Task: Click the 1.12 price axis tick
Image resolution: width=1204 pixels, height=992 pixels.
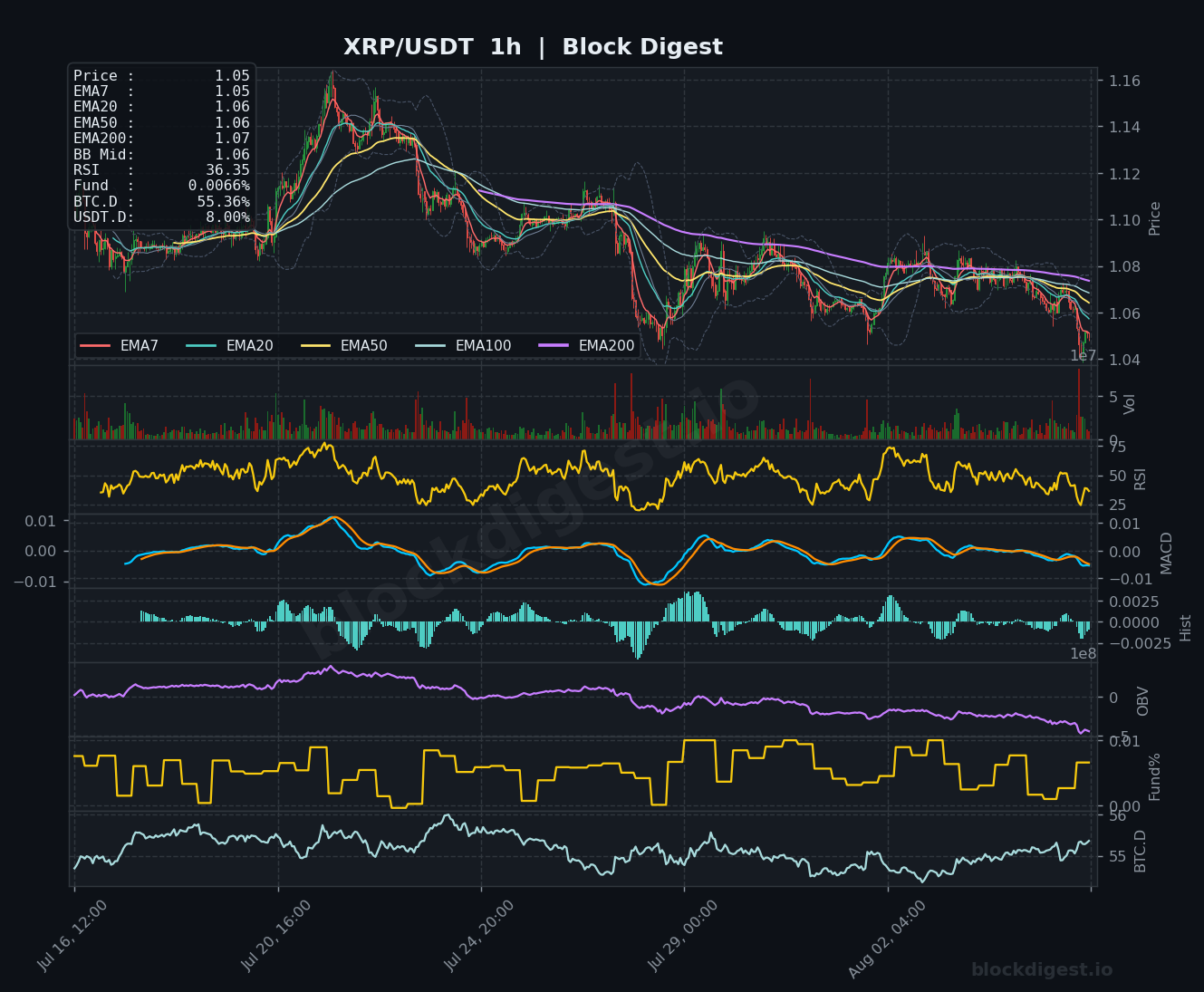Action: tap(1124, 174)
